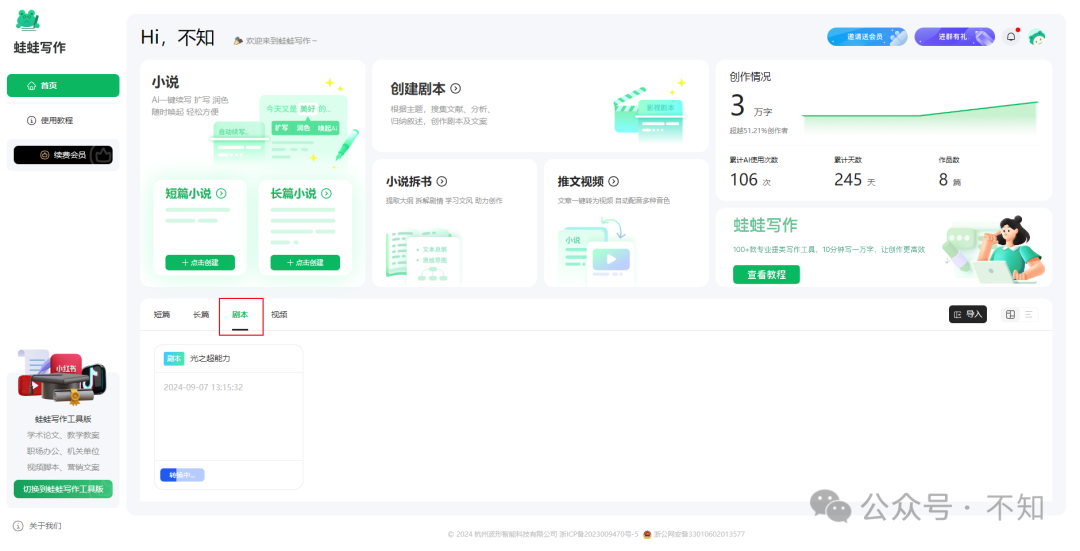Click the arrow icon beside 短篇小说
This screenshot has width=1080, height=551.
[x=221, y=194]
